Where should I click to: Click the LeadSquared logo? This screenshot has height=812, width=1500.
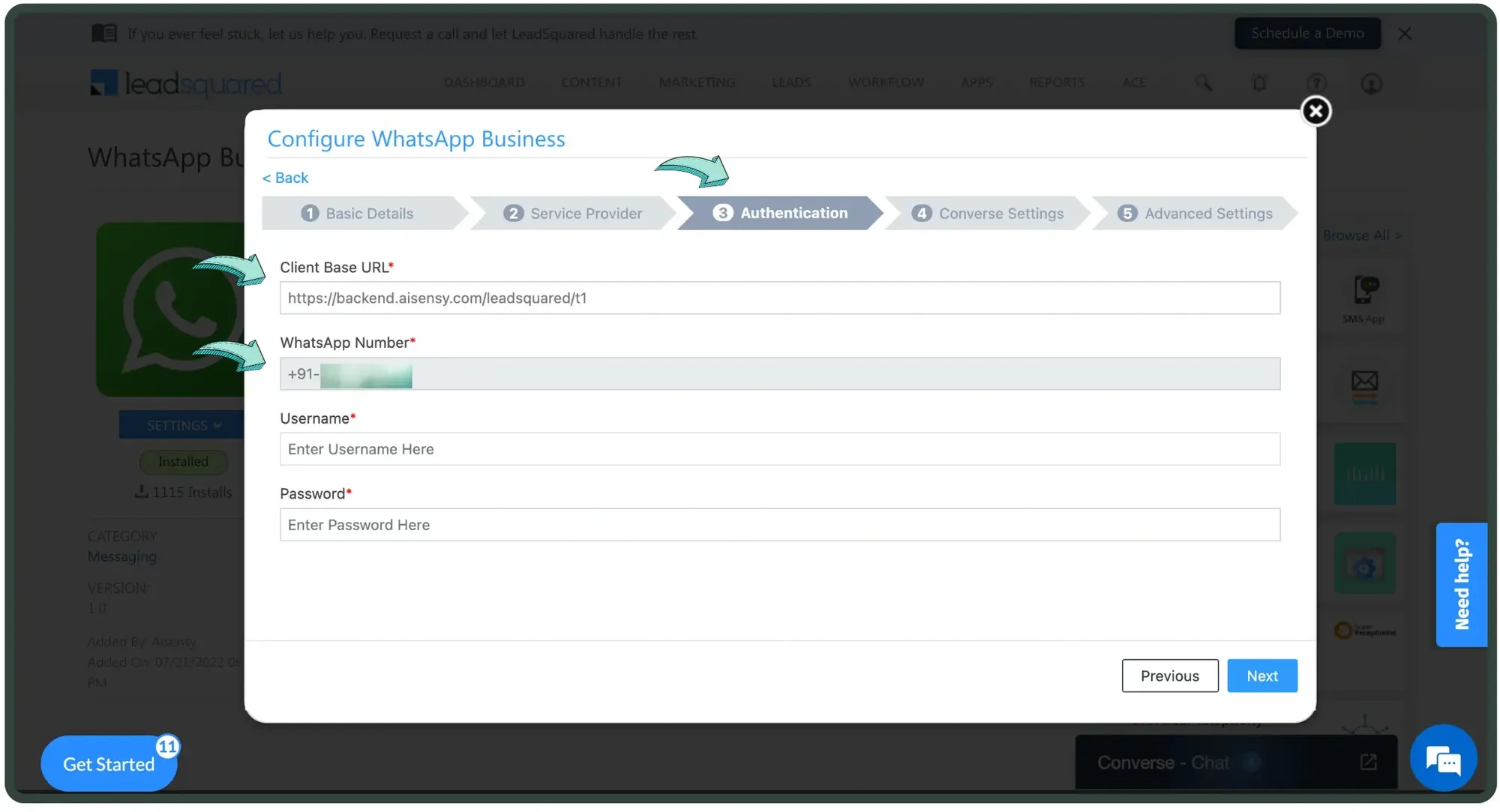(x=186, y=83)
